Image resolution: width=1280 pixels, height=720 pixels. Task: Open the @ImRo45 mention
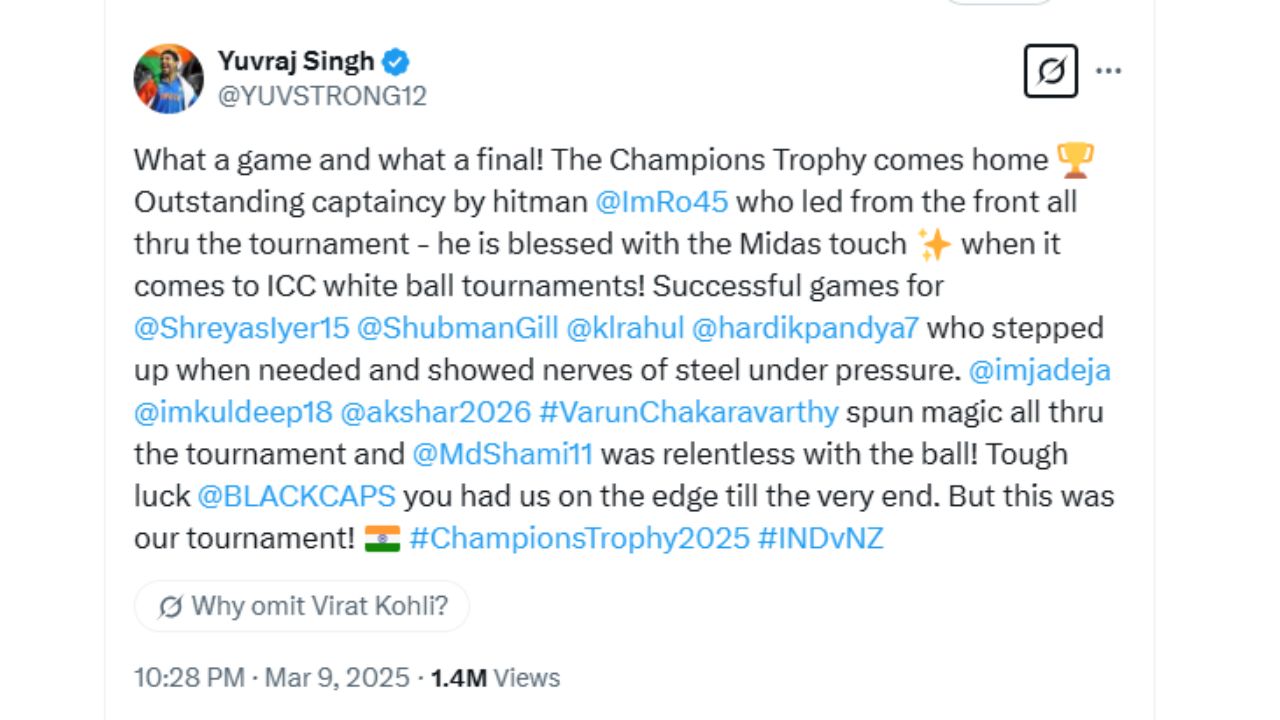point(661,202)
